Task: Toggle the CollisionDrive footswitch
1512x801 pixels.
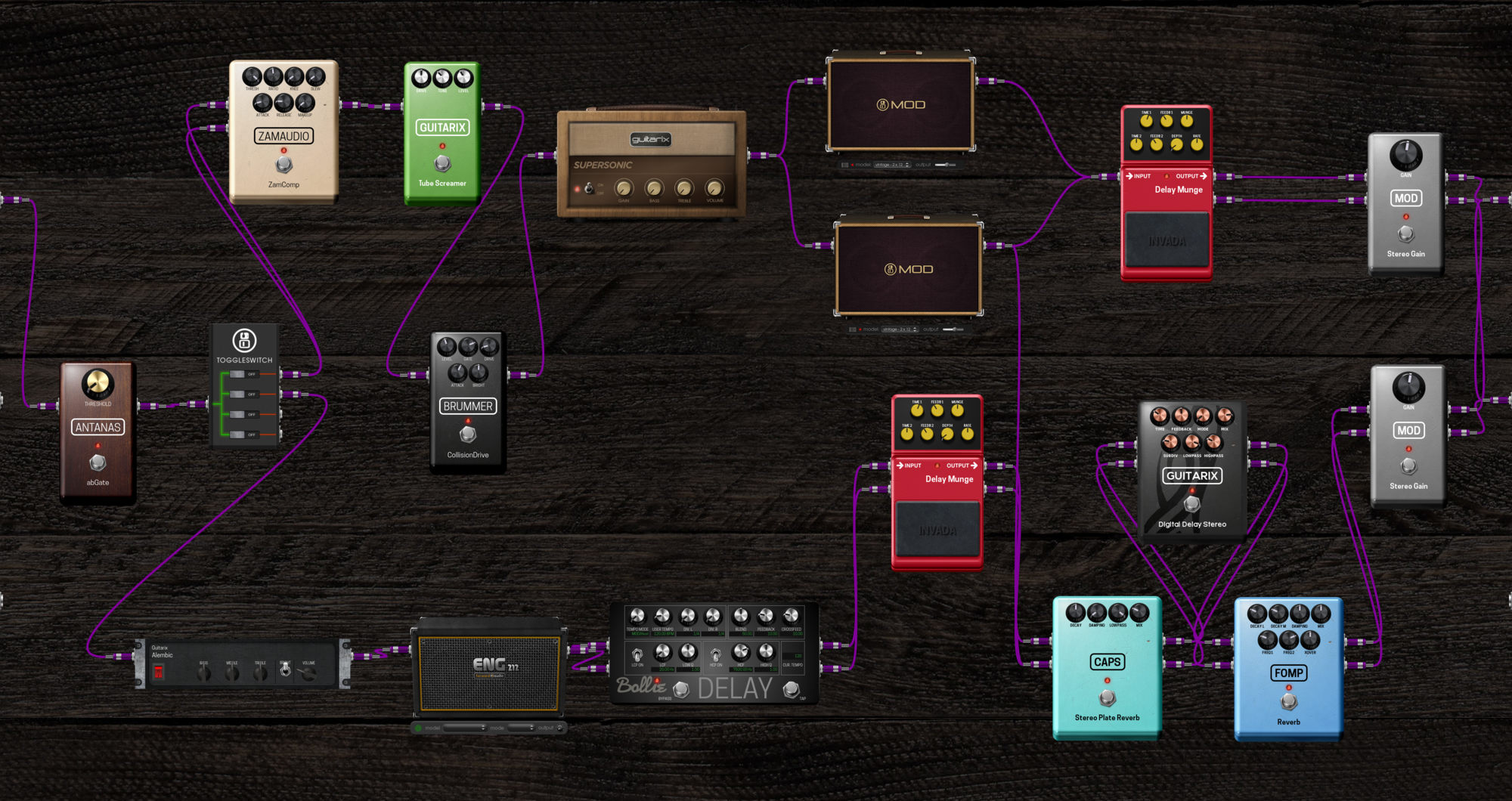Action: pyautogui.click(x=468, y=434)
